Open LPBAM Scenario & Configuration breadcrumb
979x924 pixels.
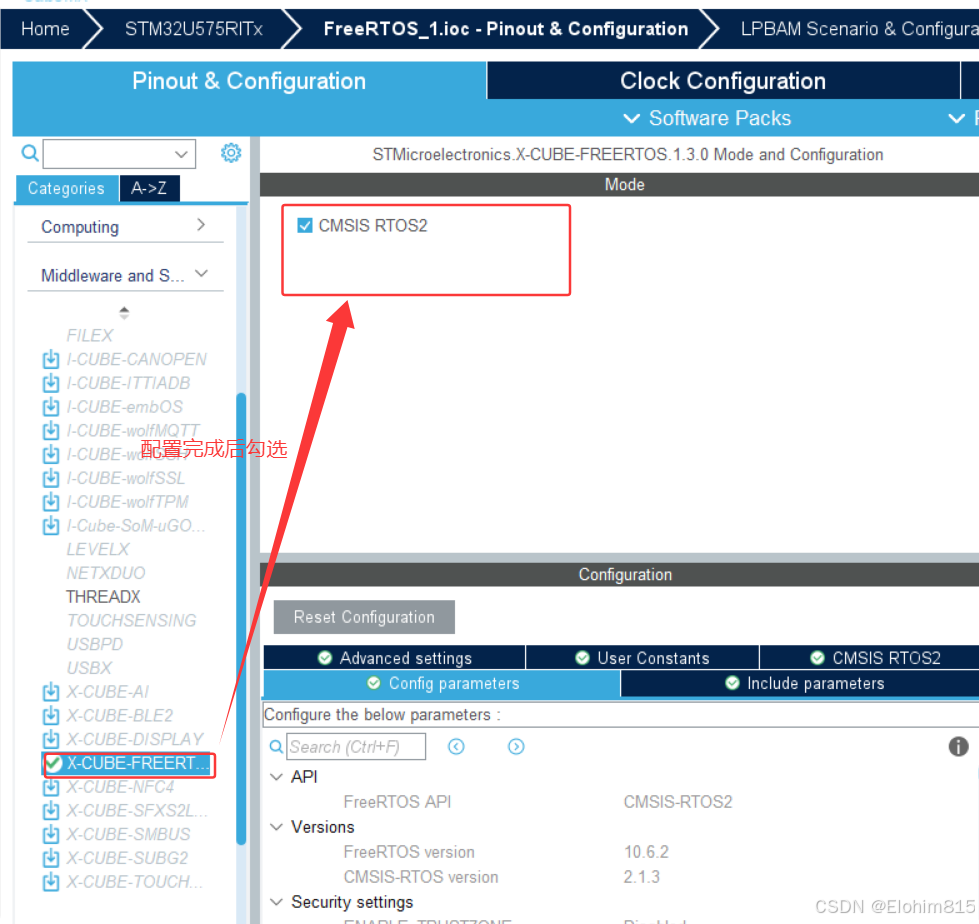click(x=859, y=29)
